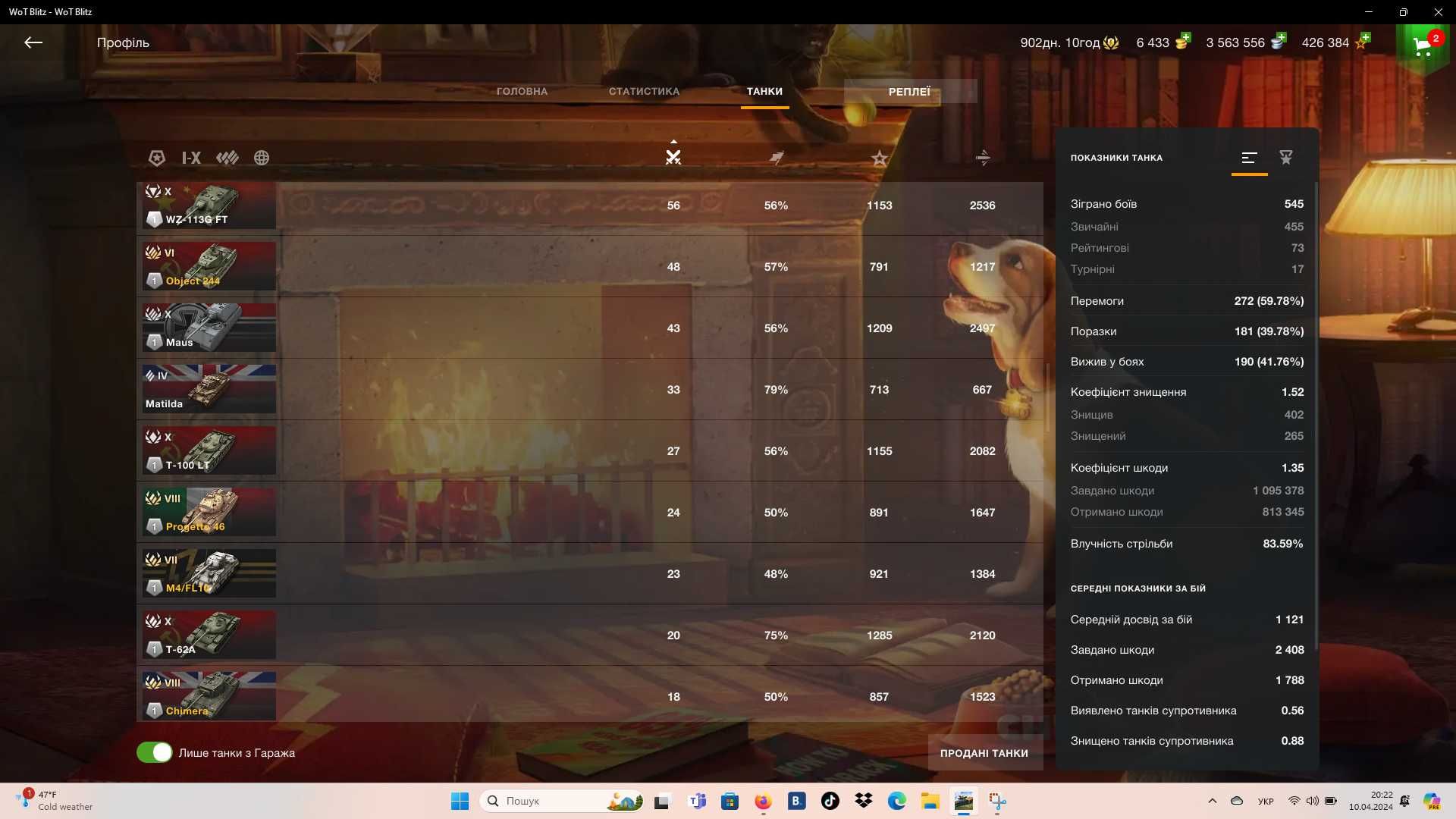The image size is (1456, 819).
Task: Click the taskbar Пошук search box
Action: tap(562, 801)
